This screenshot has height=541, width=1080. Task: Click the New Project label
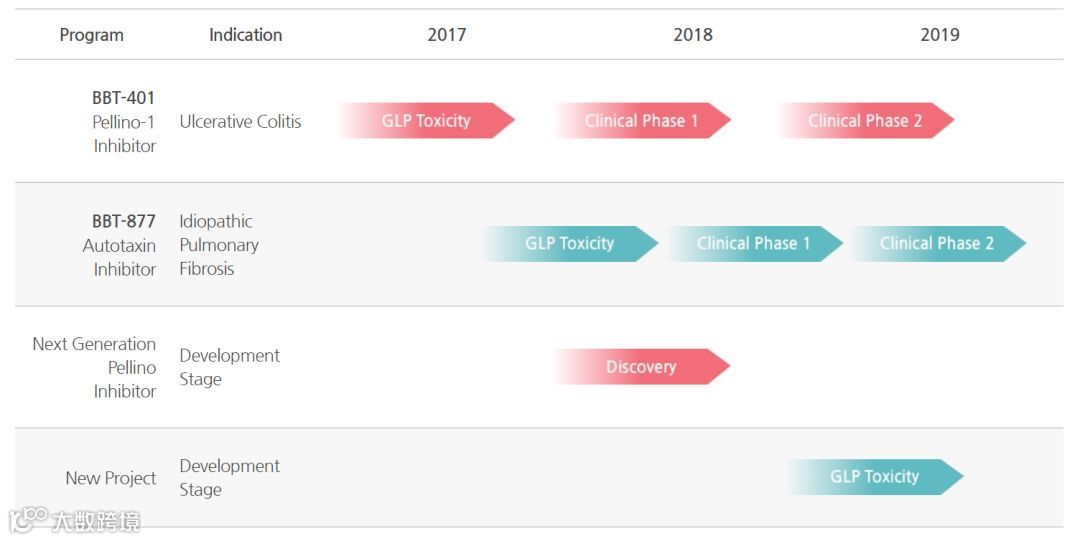click(111, 478)
